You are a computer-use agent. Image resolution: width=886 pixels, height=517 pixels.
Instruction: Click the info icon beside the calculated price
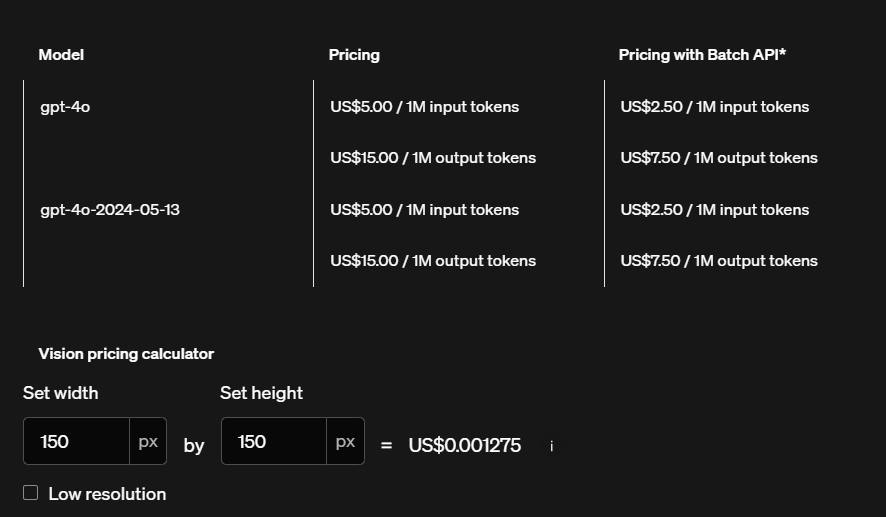point(552,446)
